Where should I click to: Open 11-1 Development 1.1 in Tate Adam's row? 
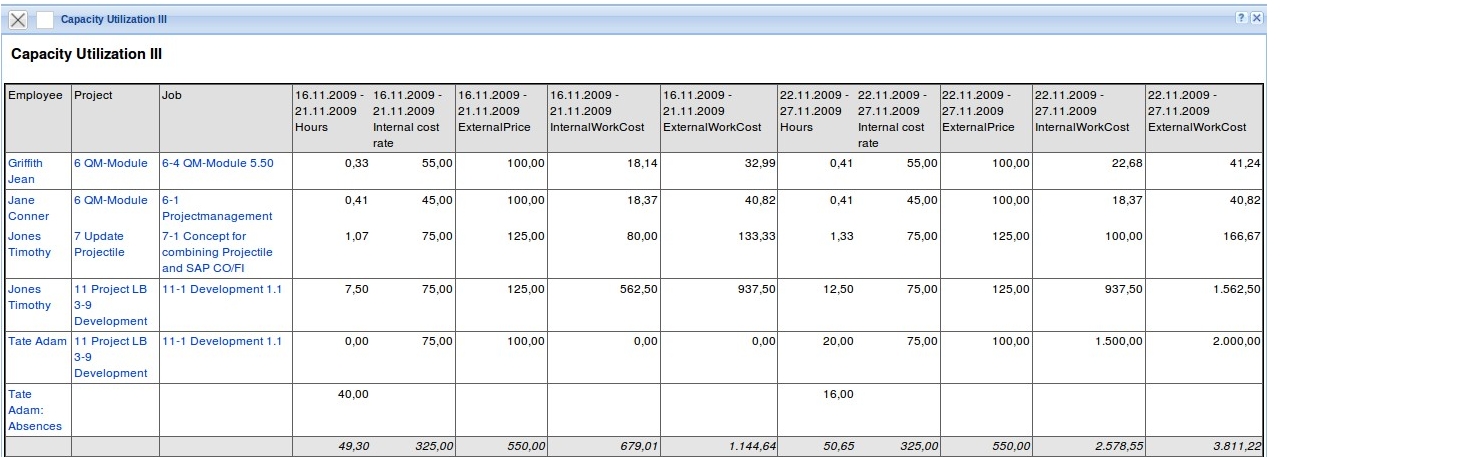point(222,341)
